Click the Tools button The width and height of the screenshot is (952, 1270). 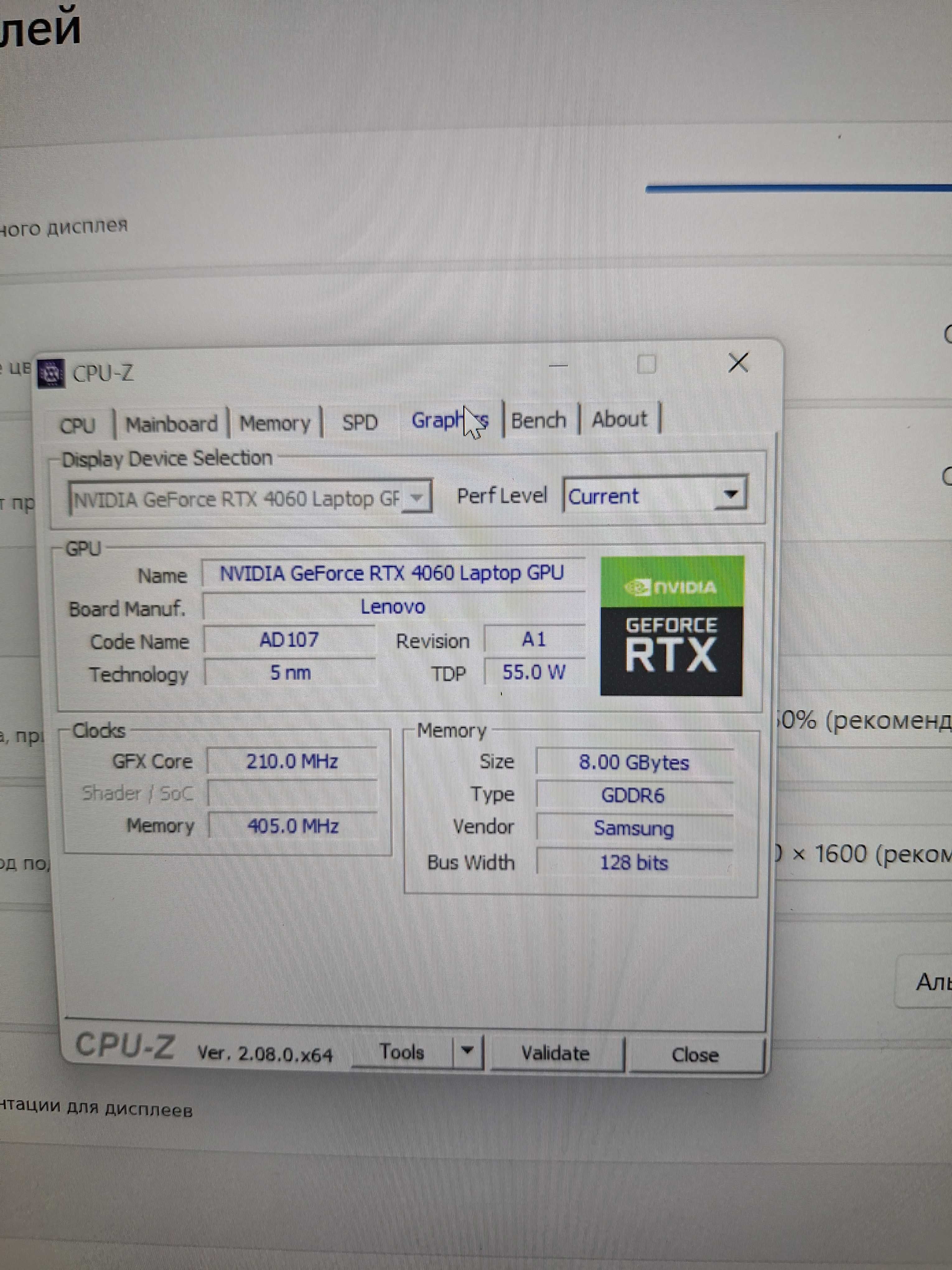402,1052
